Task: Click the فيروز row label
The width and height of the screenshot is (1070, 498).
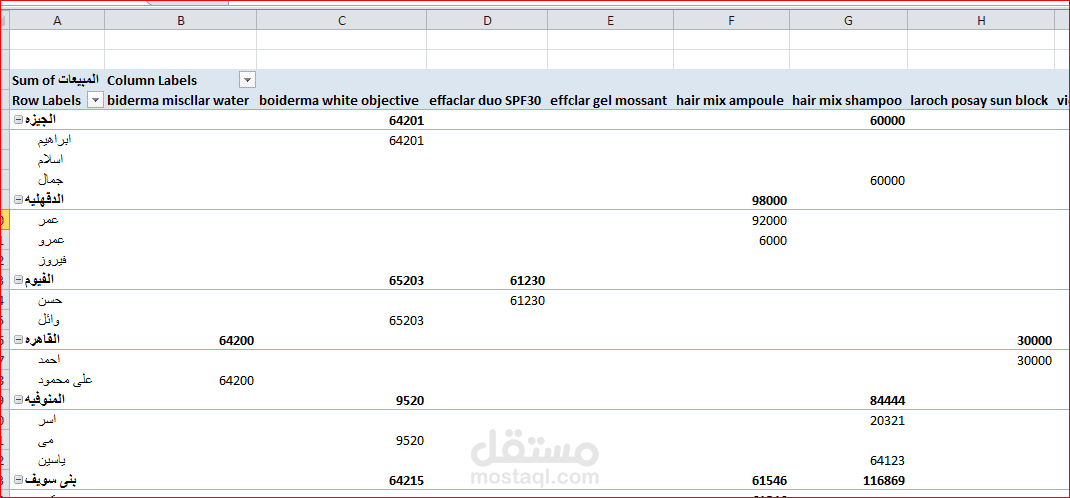Action: click(x=52, y=261)
